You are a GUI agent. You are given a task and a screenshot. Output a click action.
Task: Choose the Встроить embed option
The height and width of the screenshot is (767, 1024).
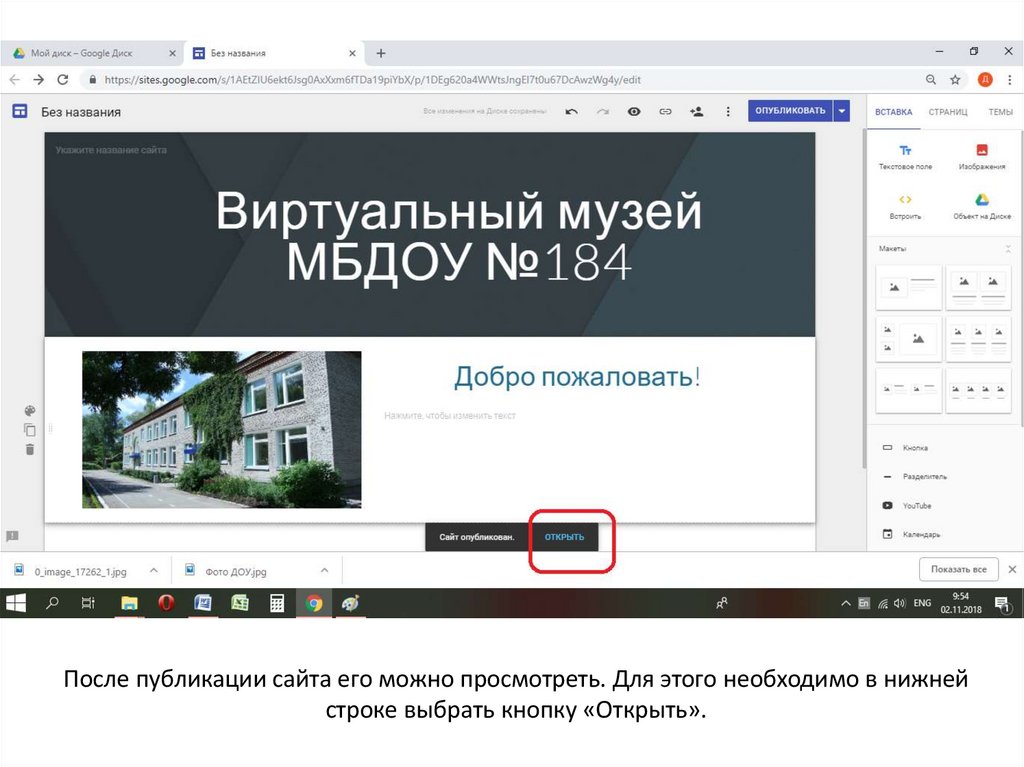tap(905, 206)
